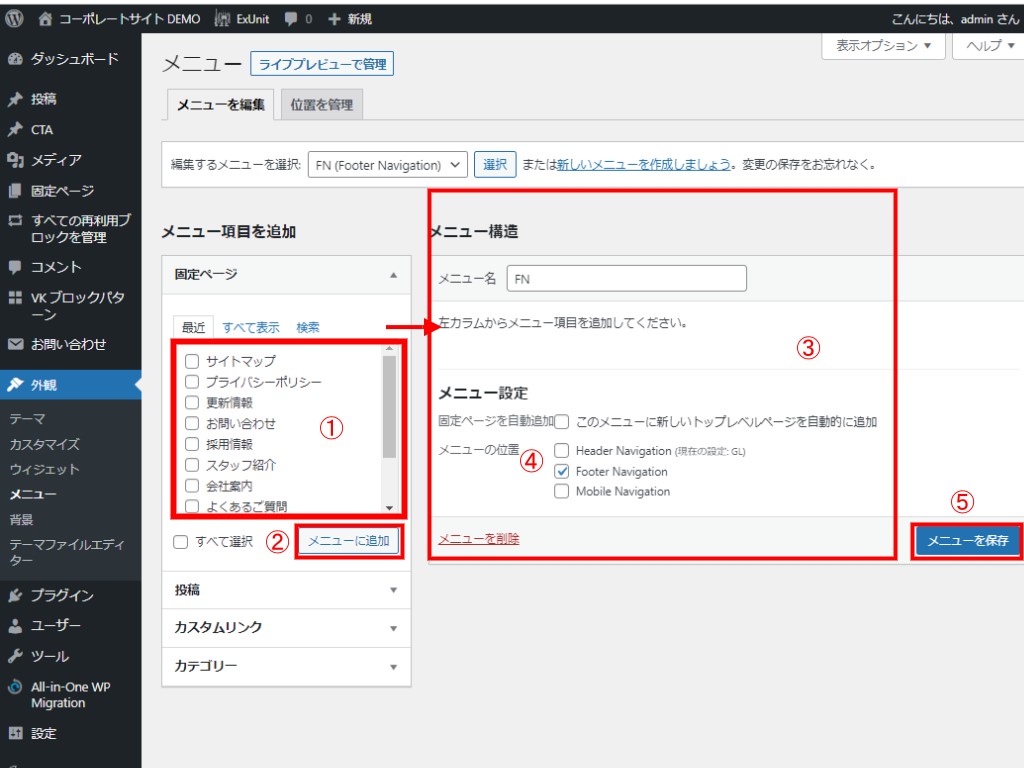Click the メニュー名 text input field
This screenshot has height=768, width=1024.
(x=626, y=279)
